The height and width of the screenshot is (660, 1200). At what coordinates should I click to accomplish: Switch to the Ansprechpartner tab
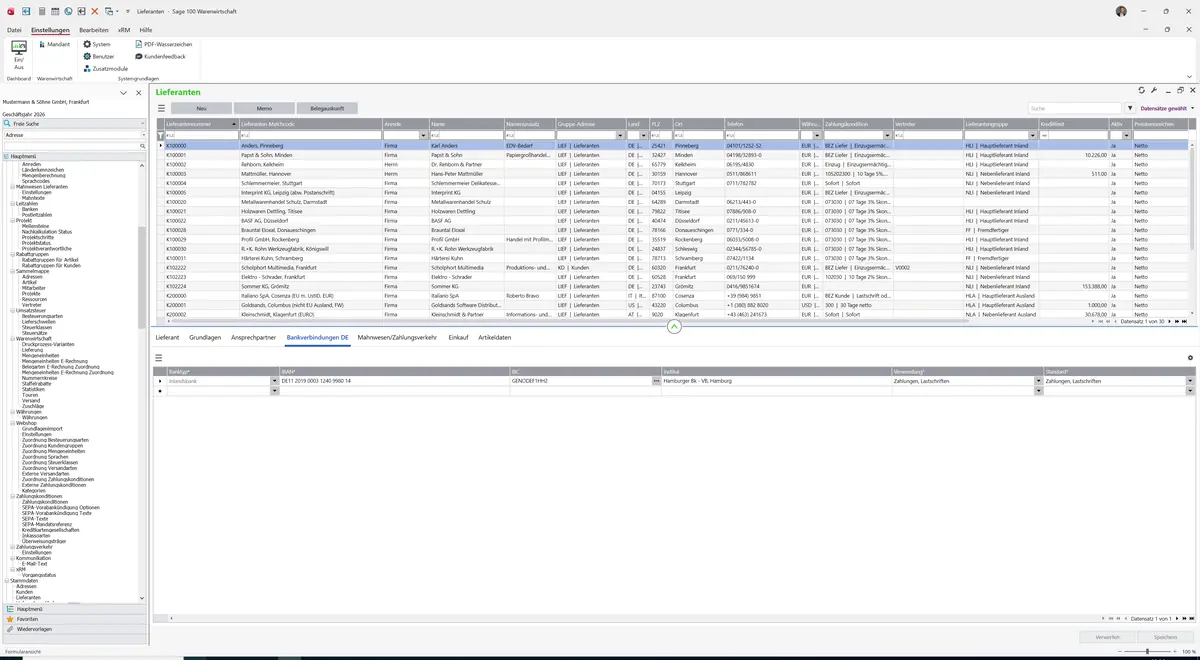coord(253,338)
